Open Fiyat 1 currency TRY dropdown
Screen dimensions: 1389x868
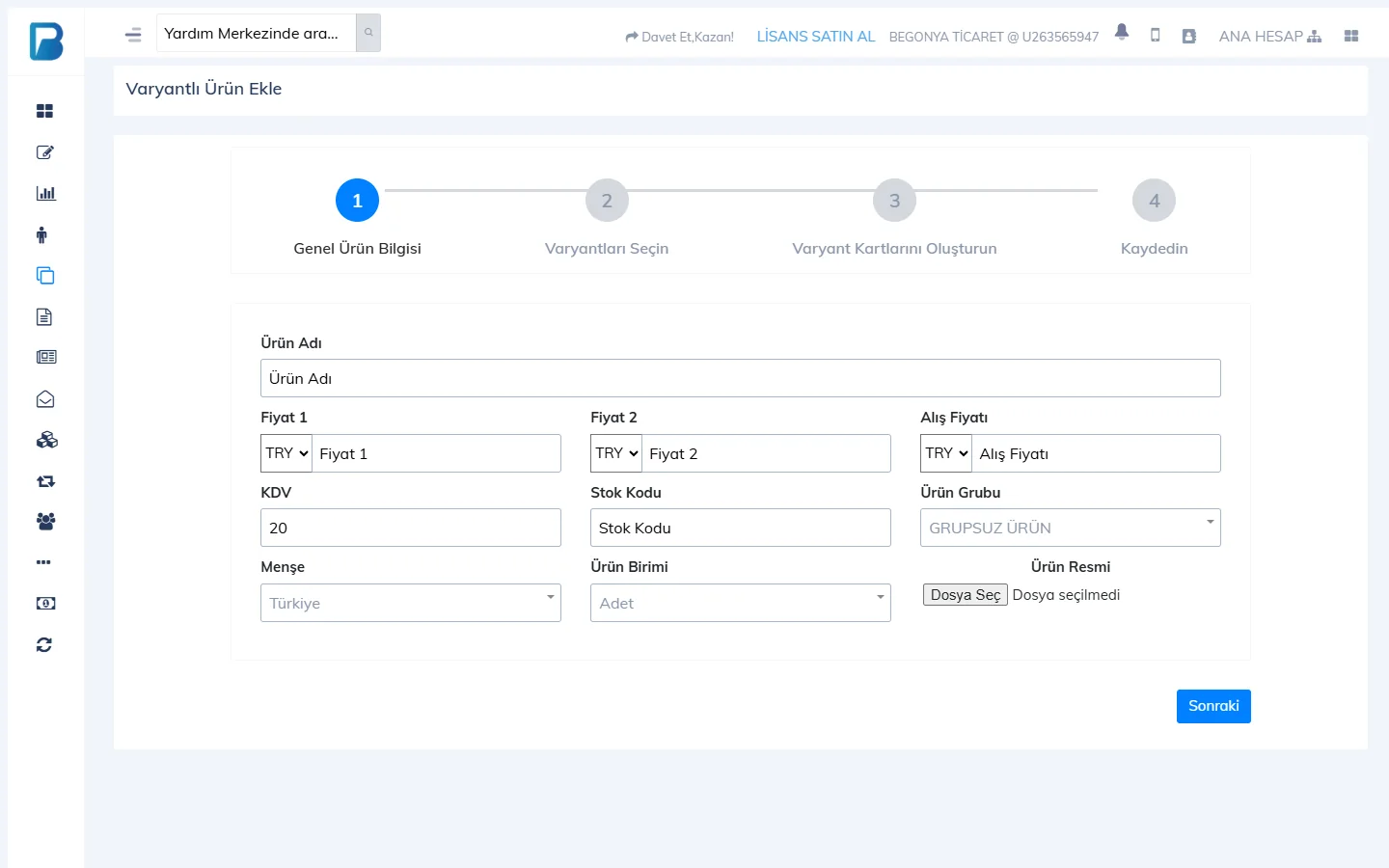click(x=286, y=453)
